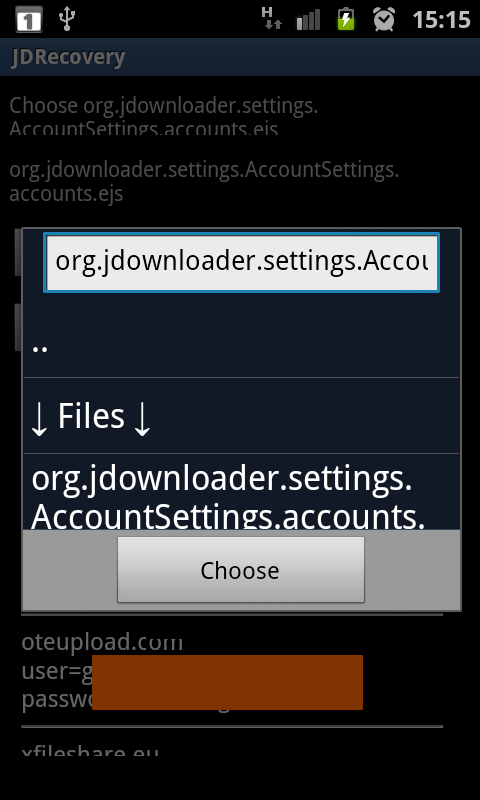Tap the 15:15 clock display

(x=441, y=19)
